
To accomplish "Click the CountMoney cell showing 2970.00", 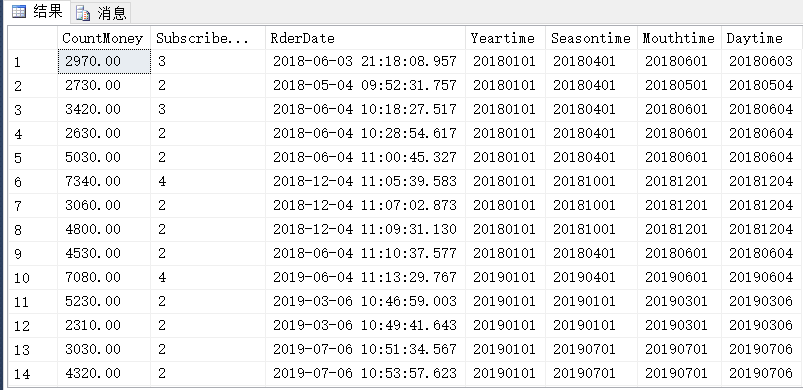I will click(104, 61).
